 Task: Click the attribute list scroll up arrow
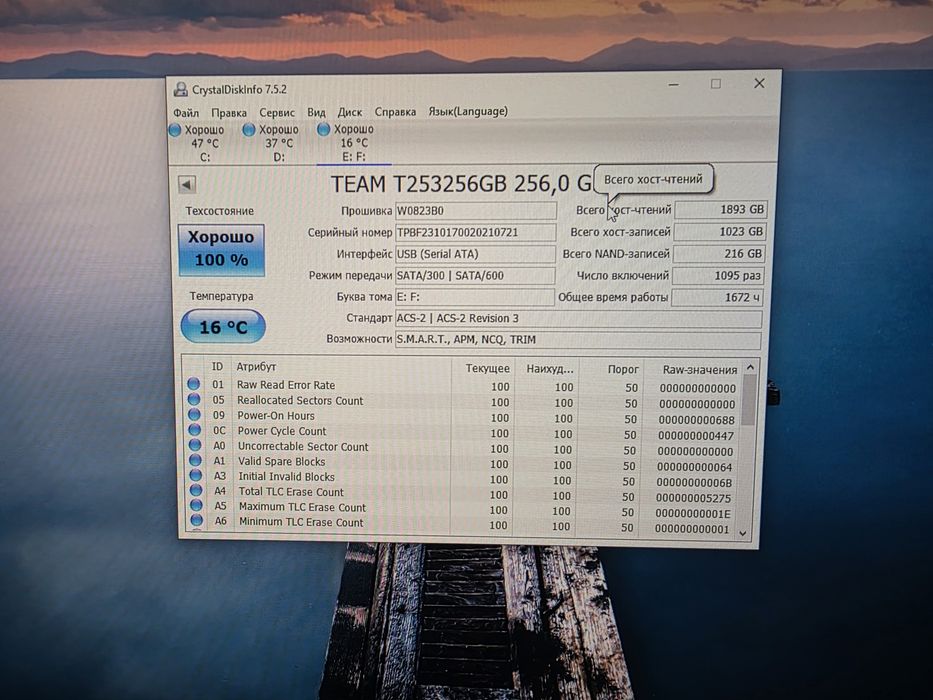coord(750,367)
